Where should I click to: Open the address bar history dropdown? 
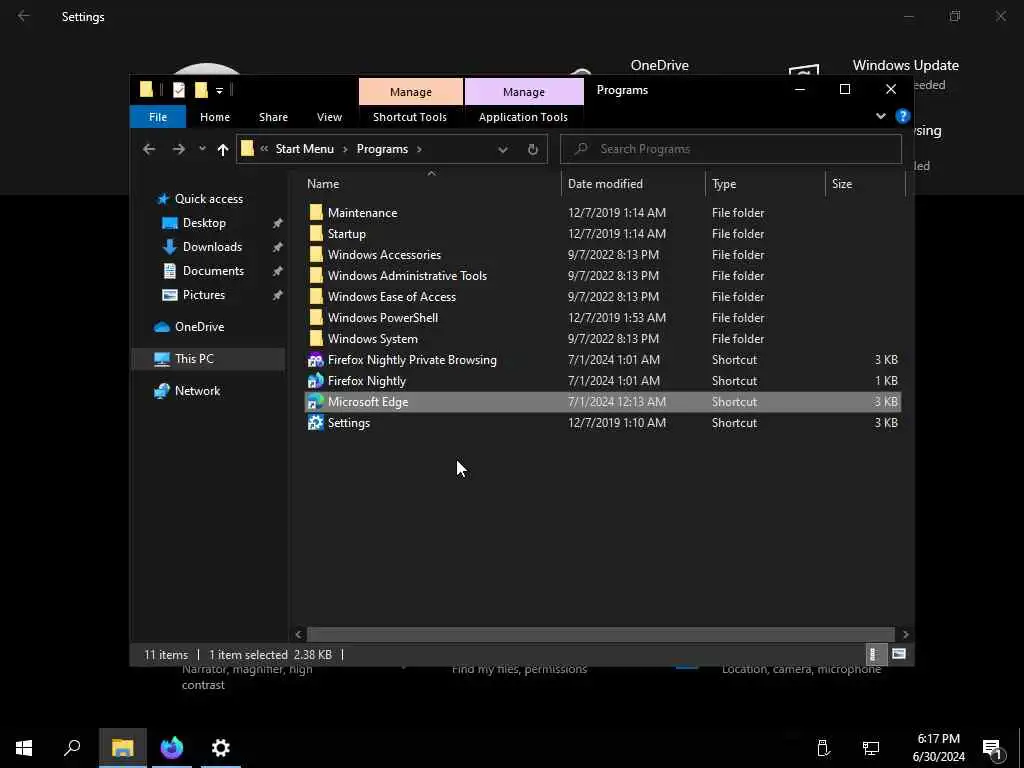[x=503, y=150]
